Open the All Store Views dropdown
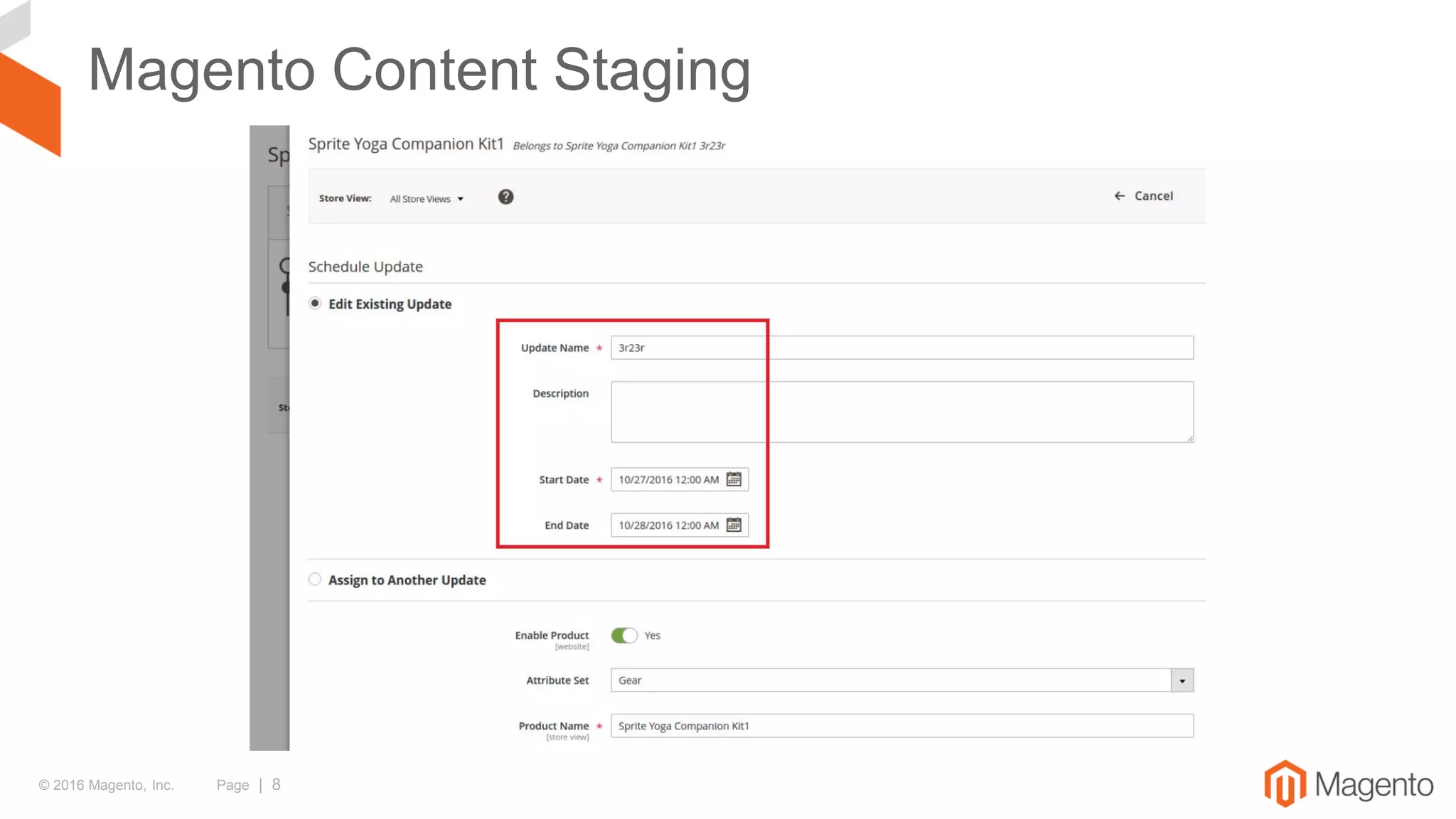Viewport: 1456px width, 819px height. point(427,199)
